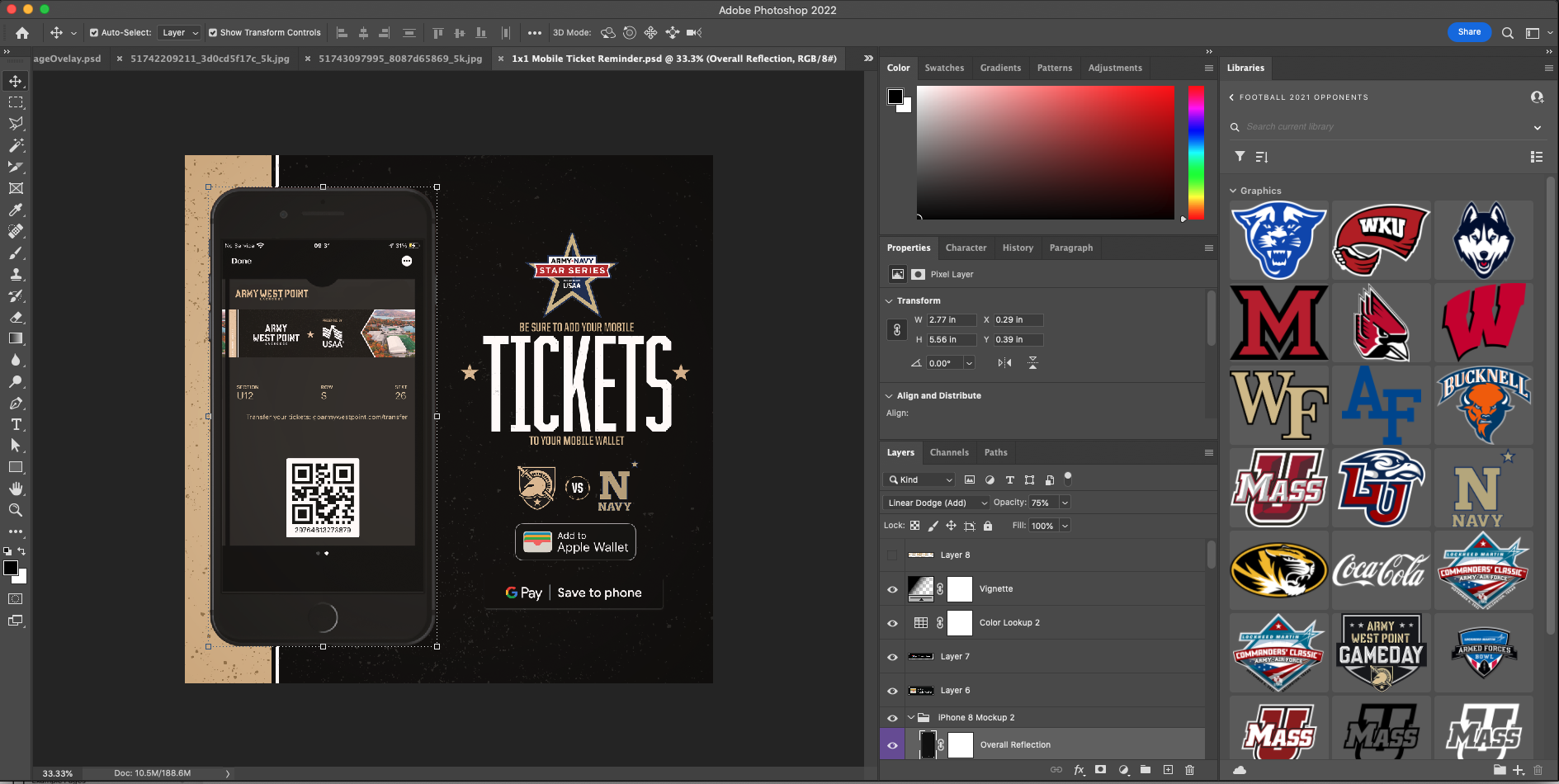Select the Gradient tool
The height and width of the screenshot is (784, 1559).
point(16,338)
